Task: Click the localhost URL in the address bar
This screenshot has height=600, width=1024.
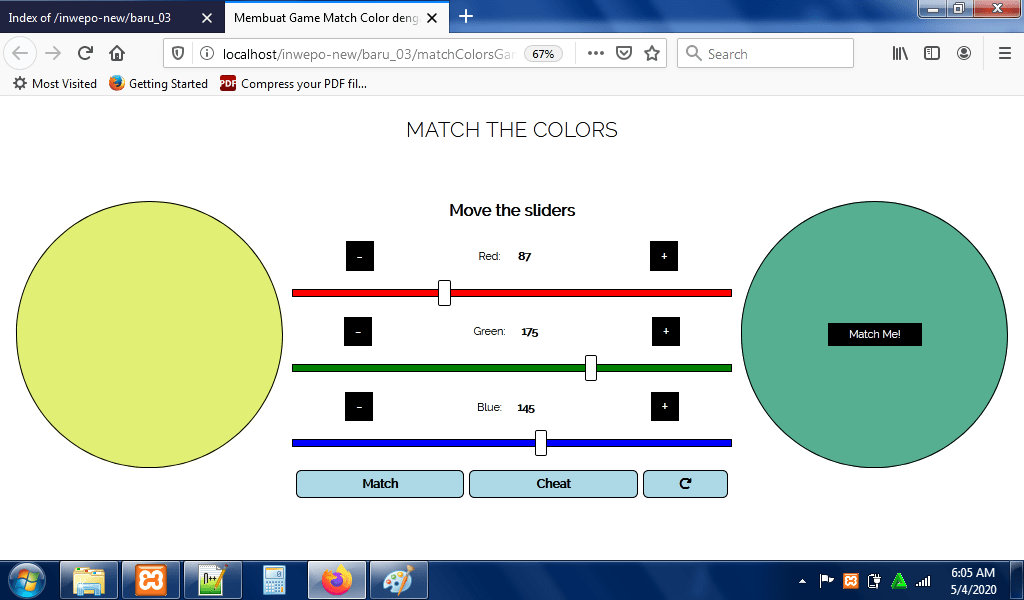Action: tap(369, 54)
